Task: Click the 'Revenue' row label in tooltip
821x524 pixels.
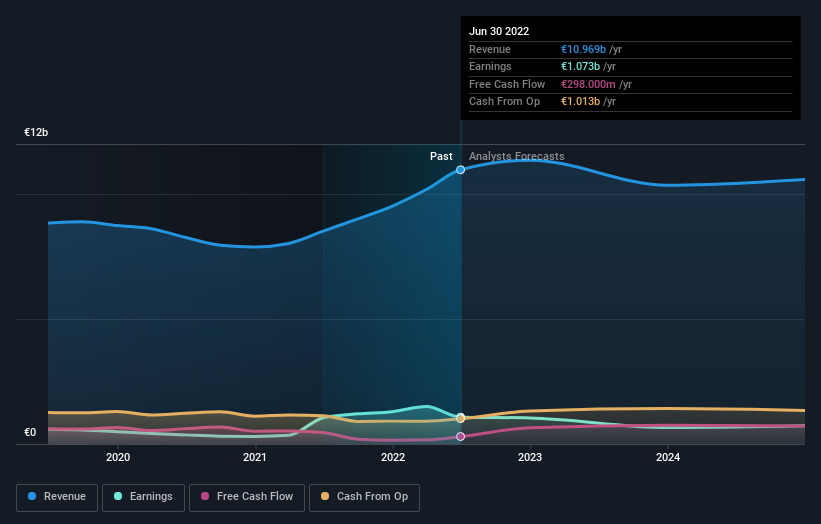Action: point(490,49)
